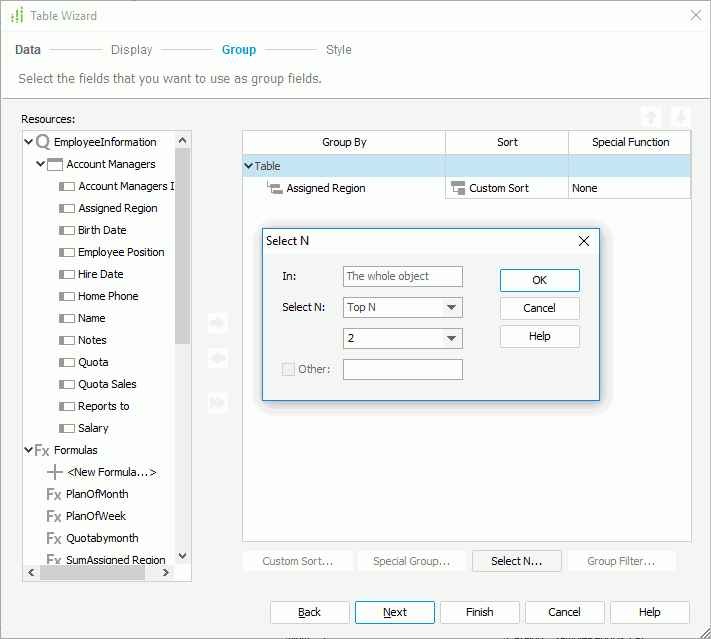The width and height of the screenshot is (711, 639).
Task: Click the field icon beside Salary
Action: (67, 428)
